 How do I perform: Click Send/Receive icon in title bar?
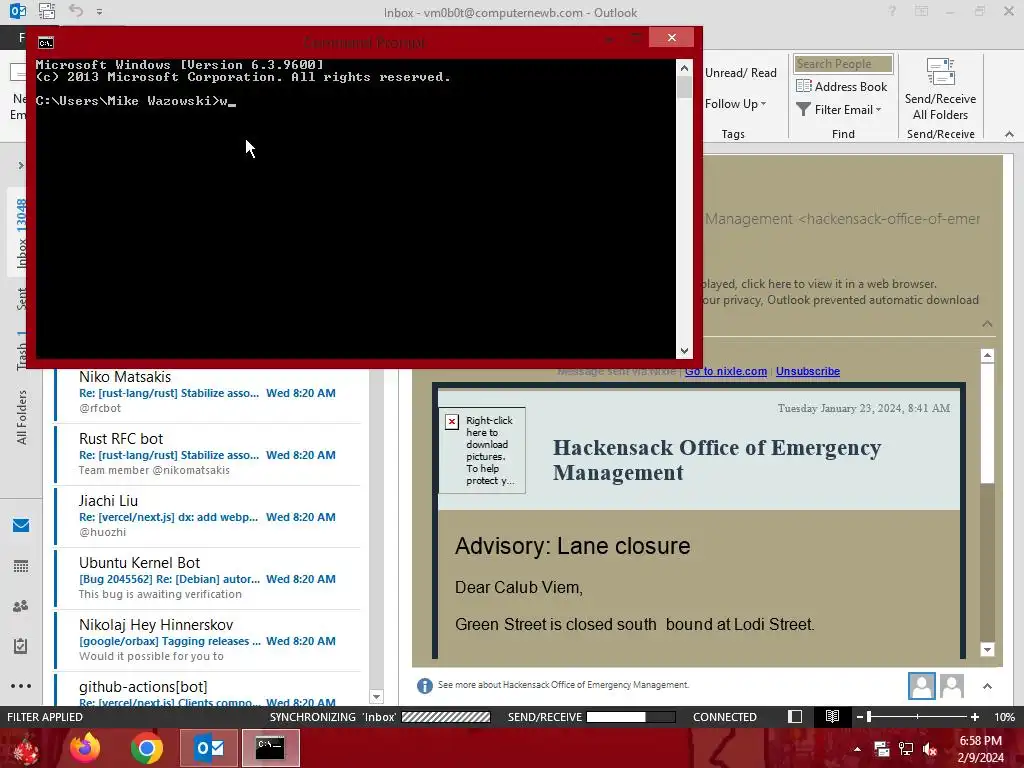(46, 11)
